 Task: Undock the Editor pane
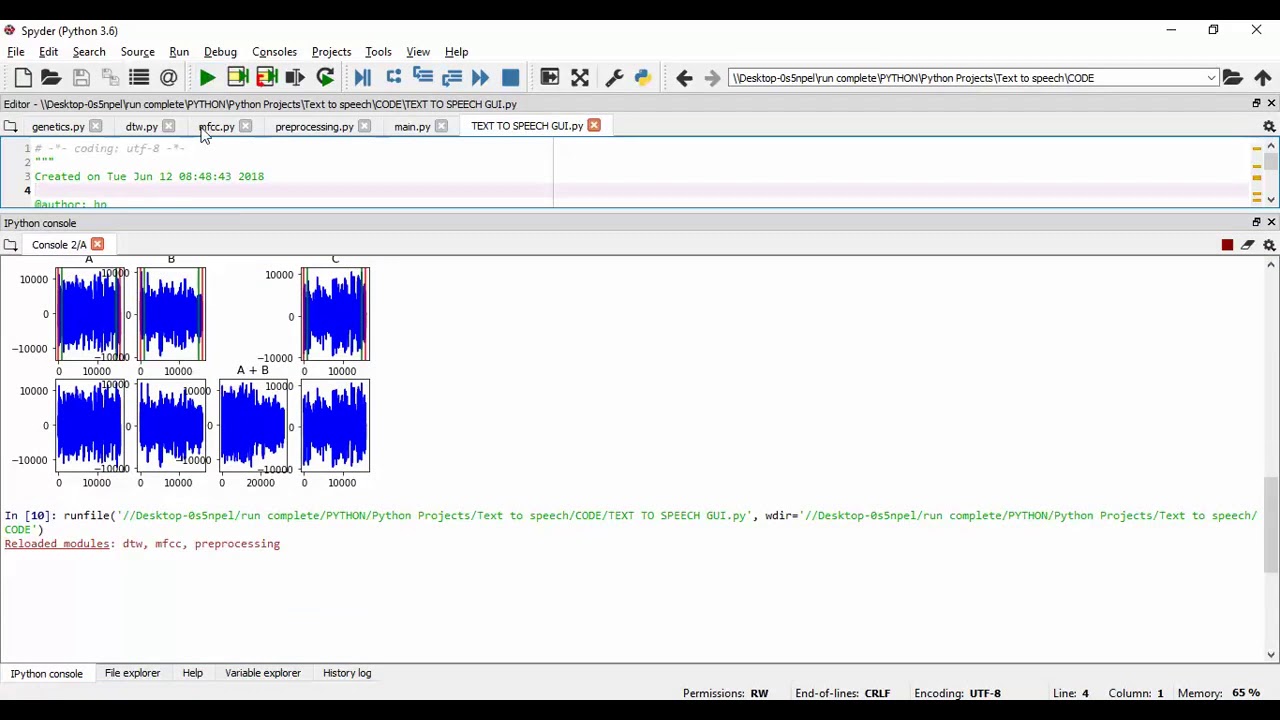pos(1256,104)
